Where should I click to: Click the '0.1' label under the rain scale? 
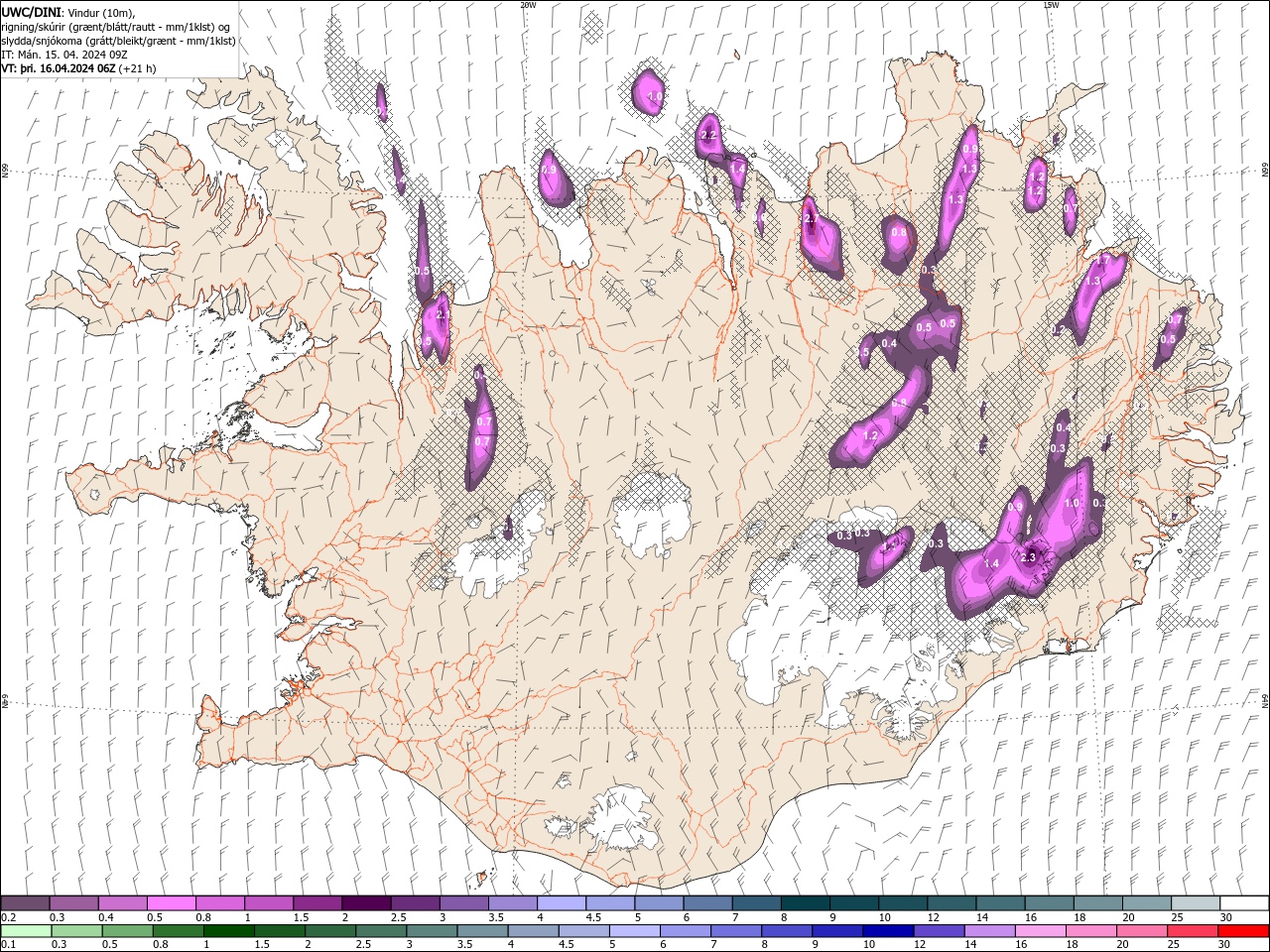(x=8, y=945)
